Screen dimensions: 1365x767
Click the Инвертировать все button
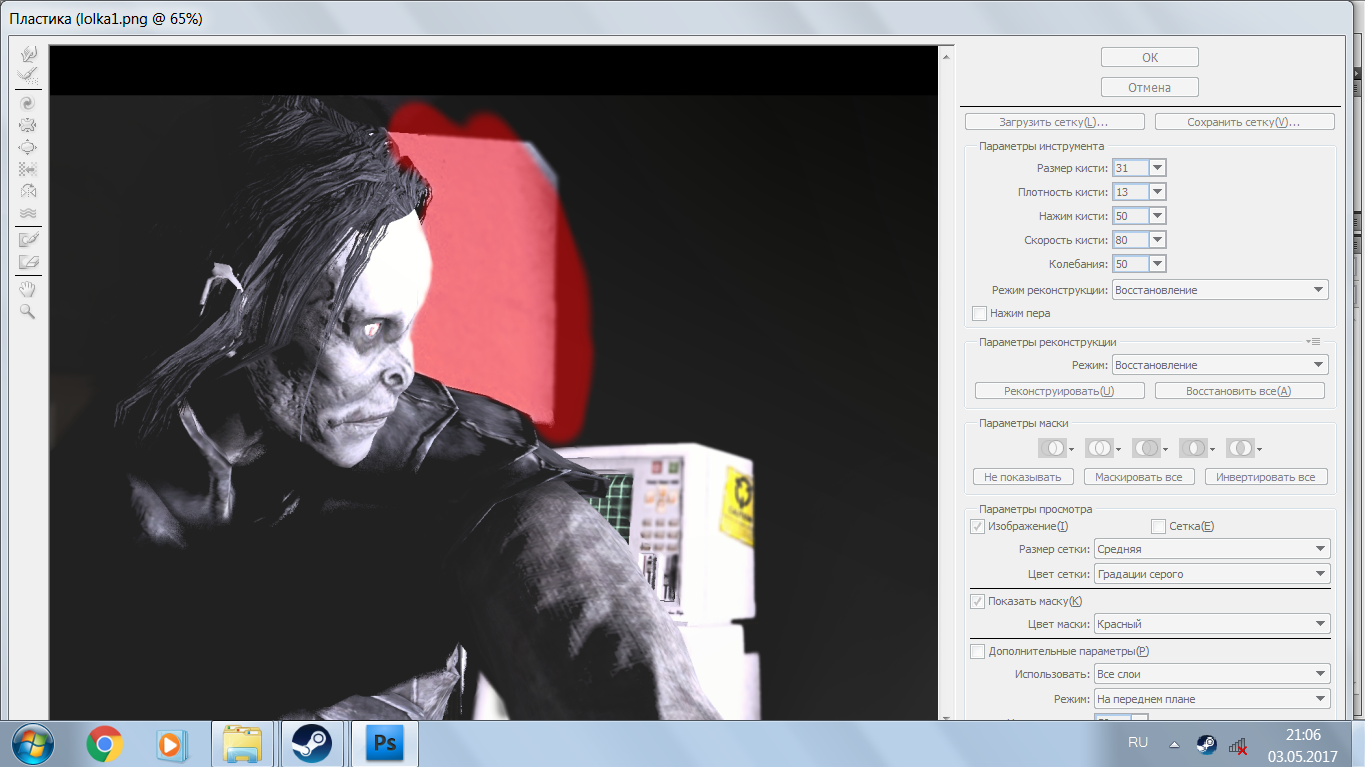coord(1266,477)
